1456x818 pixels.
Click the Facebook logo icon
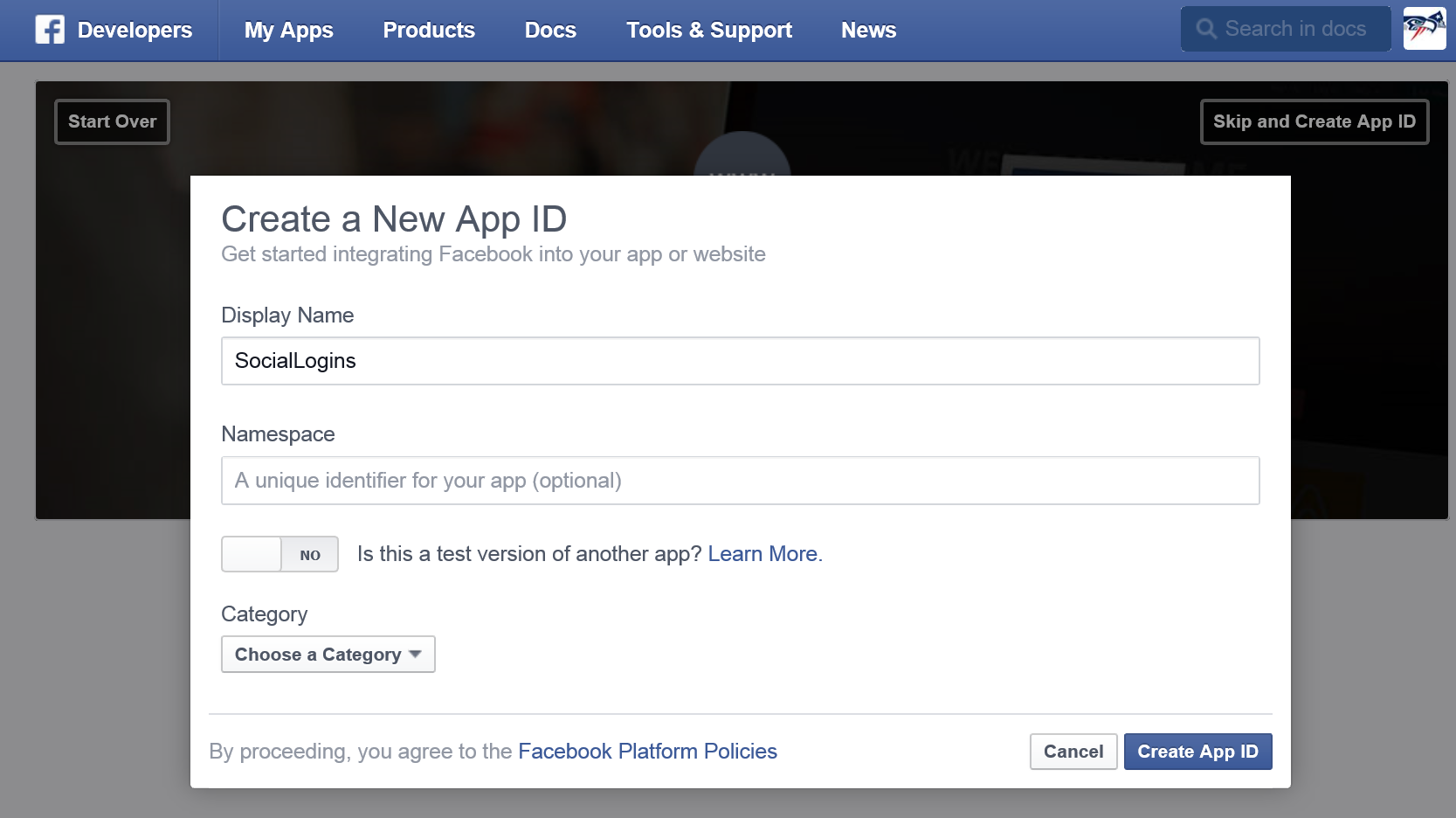point(50,30)
